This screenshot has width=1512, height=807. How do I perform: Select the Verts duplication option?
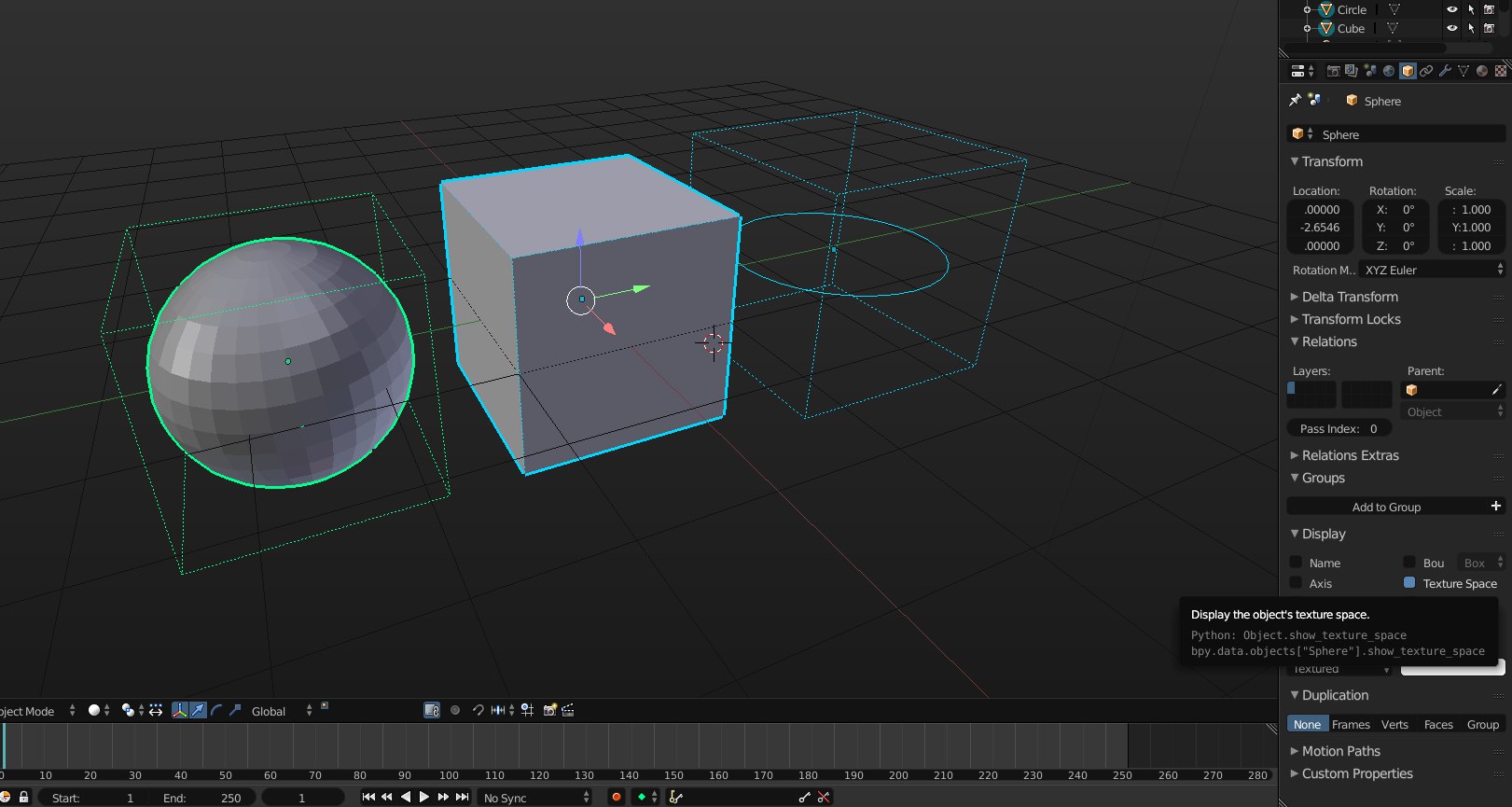point(1394,724)
